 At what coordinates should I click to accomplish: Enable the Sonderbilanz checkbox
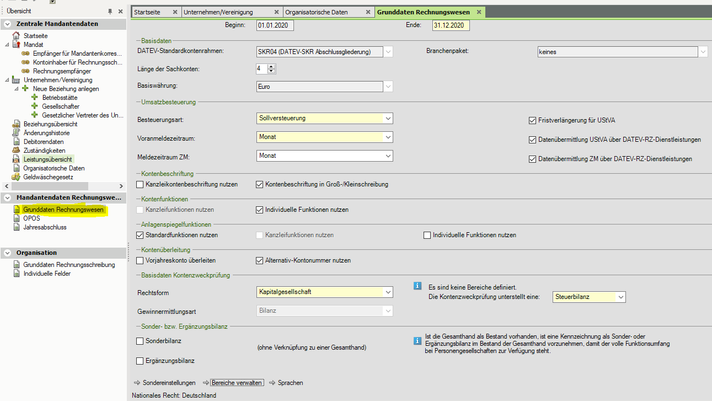click(x=140, y=341)
